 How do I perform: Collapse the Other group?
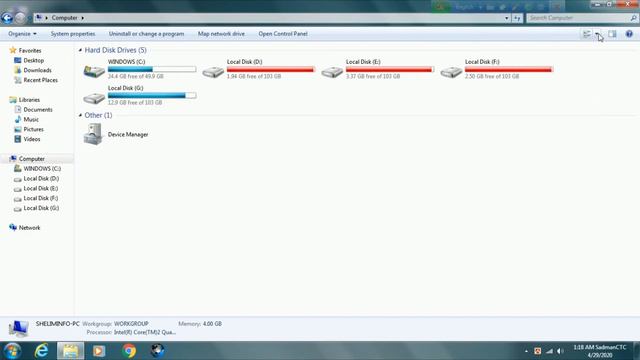pyautogui.click(x=80, y=116)
